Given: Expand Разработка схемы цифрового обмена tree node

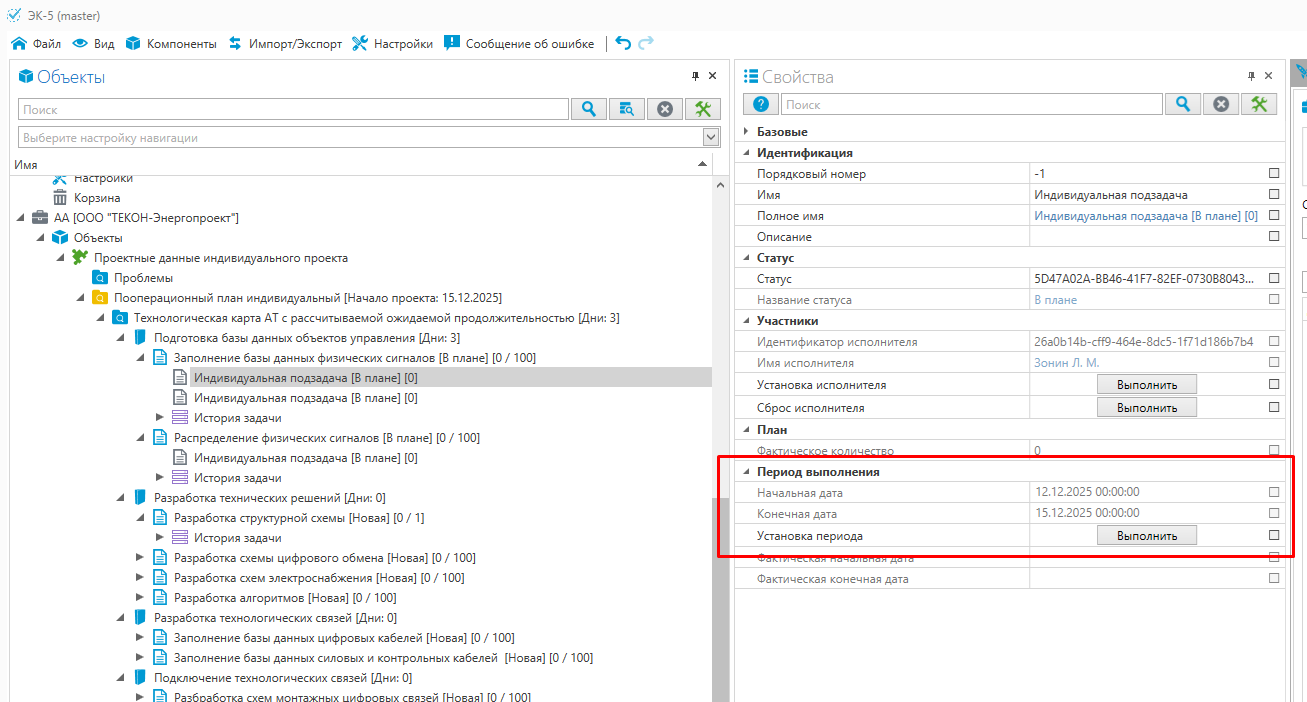Looking at the screenshot, I should [x=140, y=558].
